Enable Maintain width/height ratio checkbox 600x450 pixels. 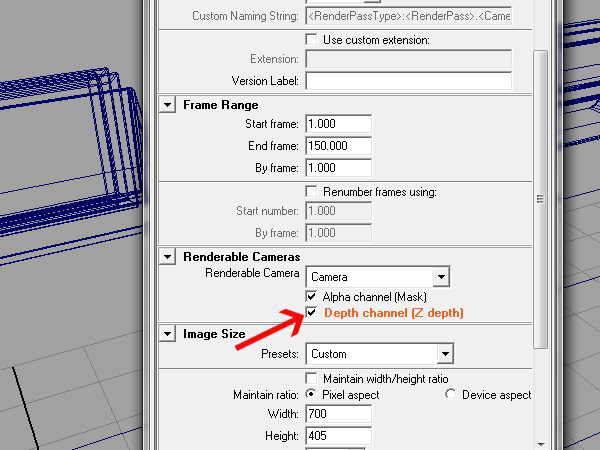(311, 378)
